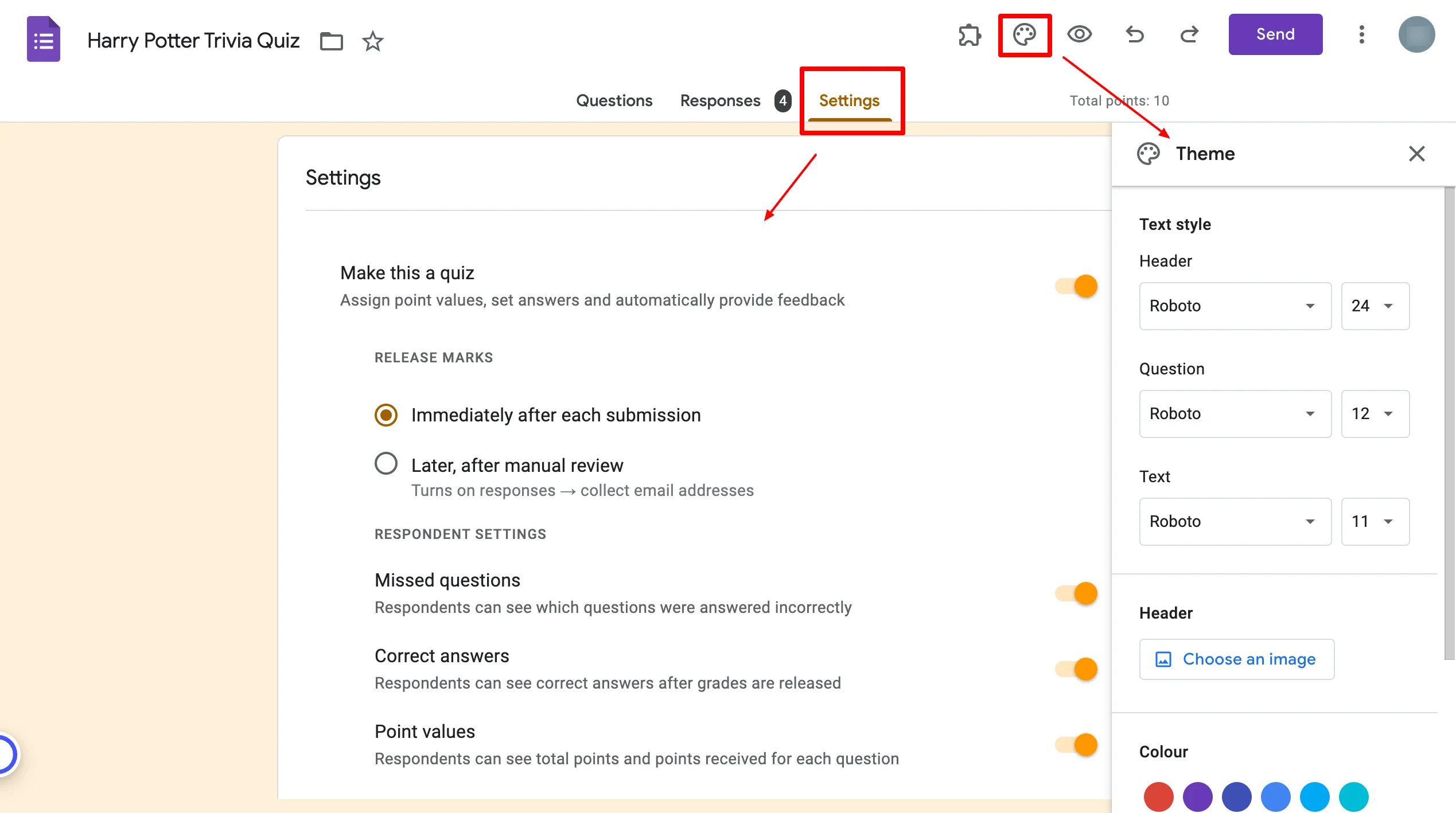Expand the Header font dropdown

[x=1232, y=306]
